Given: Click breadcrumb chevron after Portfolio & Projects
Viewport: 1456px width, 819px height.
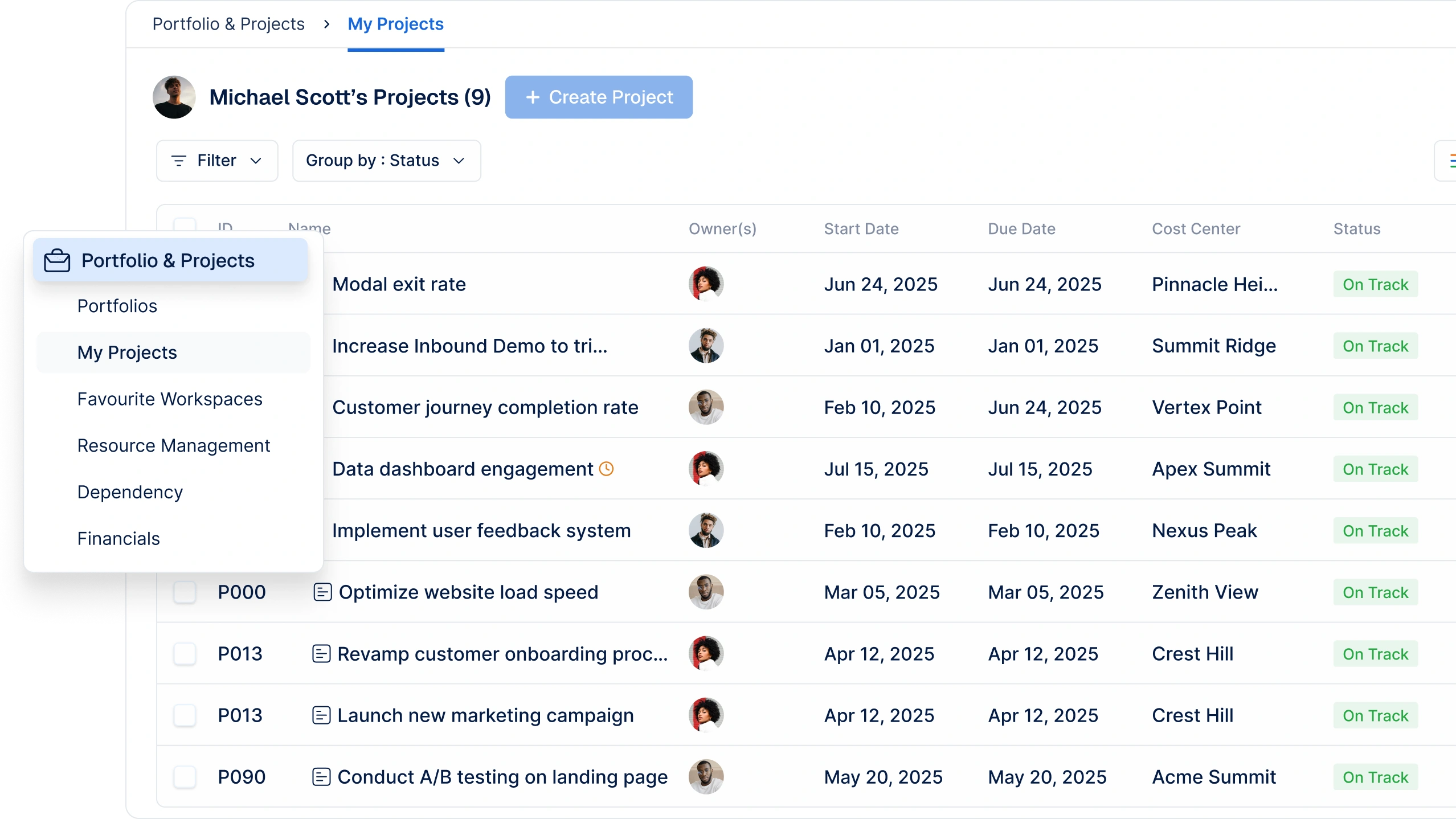Looking at the screenshot, I should tap(326, 24).
